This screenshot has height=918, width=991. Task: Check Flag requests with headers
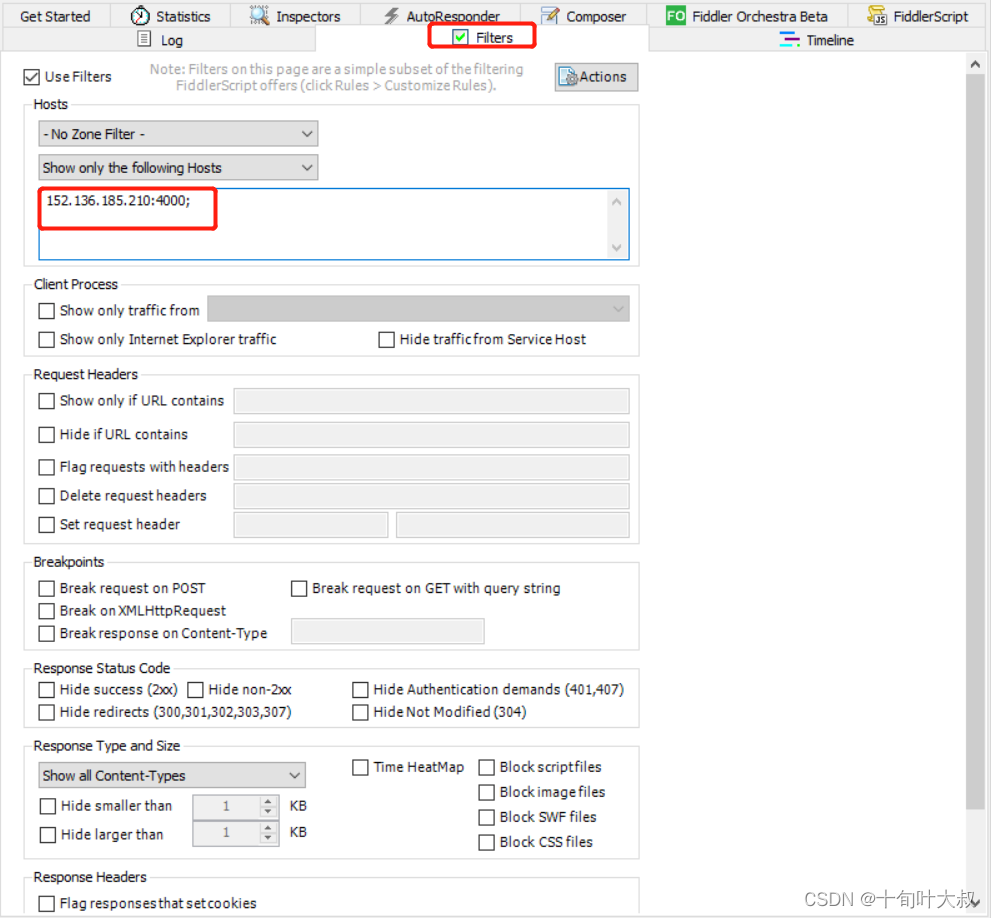pos(47,467)
